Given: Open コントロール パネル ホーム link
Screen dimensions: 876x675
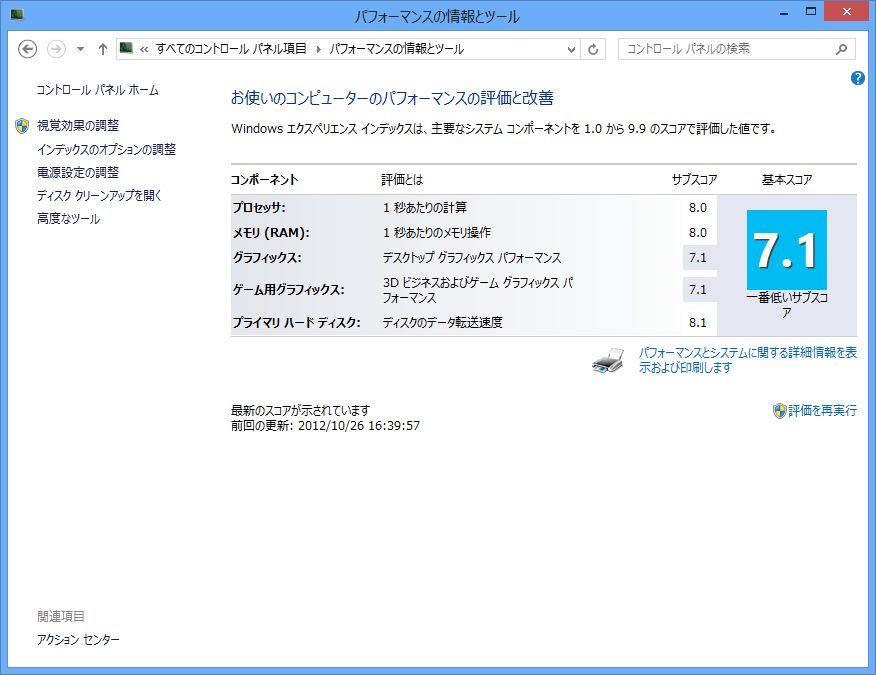Looking at the screenshot, I should coord(98,90).
